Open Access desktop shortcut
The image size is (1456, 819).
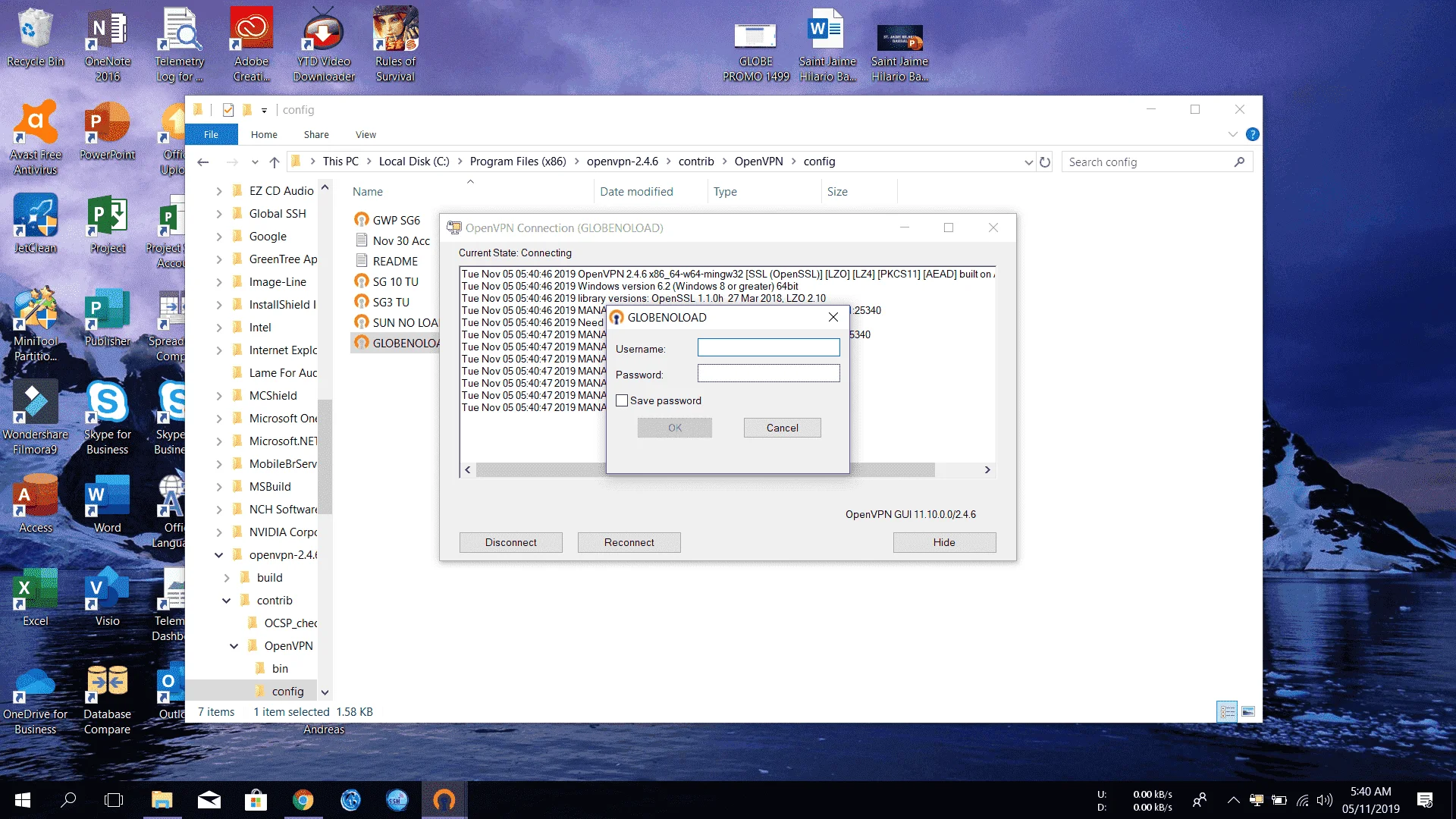point(35,504)
